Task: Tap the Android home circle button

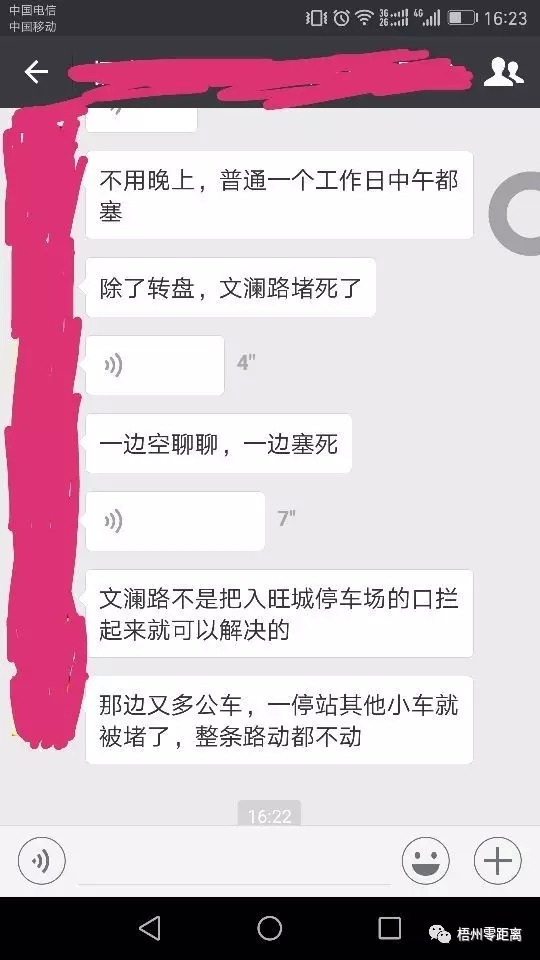Action: click(x=269, y=928)
